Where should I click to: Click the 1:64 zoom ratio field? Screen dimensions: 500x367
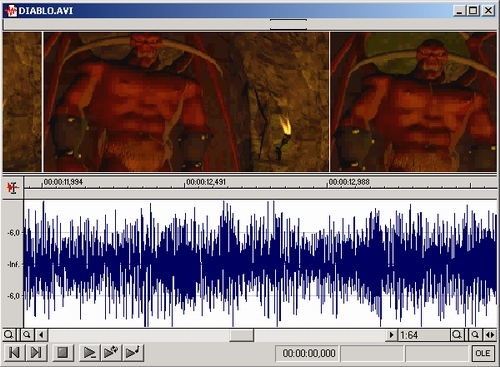click(x=423, y=335)
